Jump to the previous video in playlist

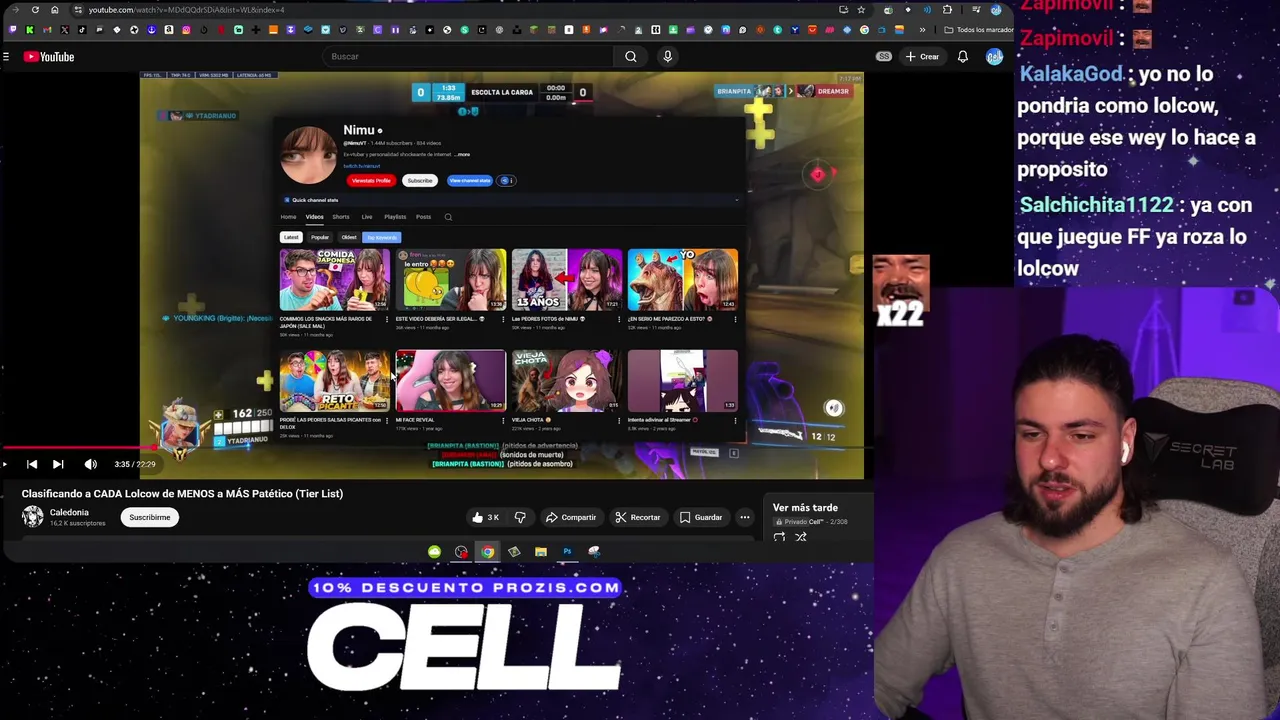(x=32, y=464)
